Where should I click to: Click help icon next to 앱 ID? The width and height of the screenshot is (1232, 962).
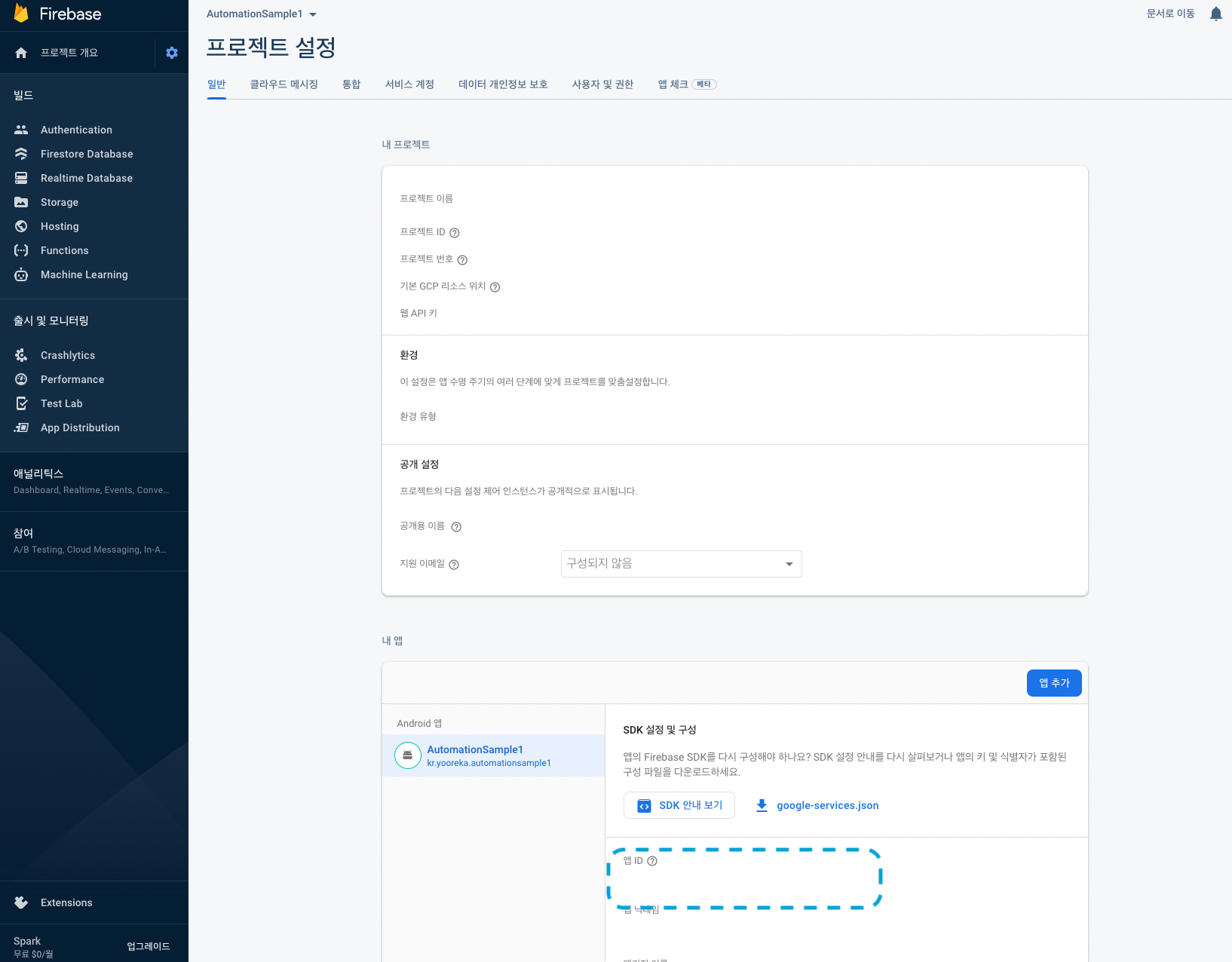653,861
